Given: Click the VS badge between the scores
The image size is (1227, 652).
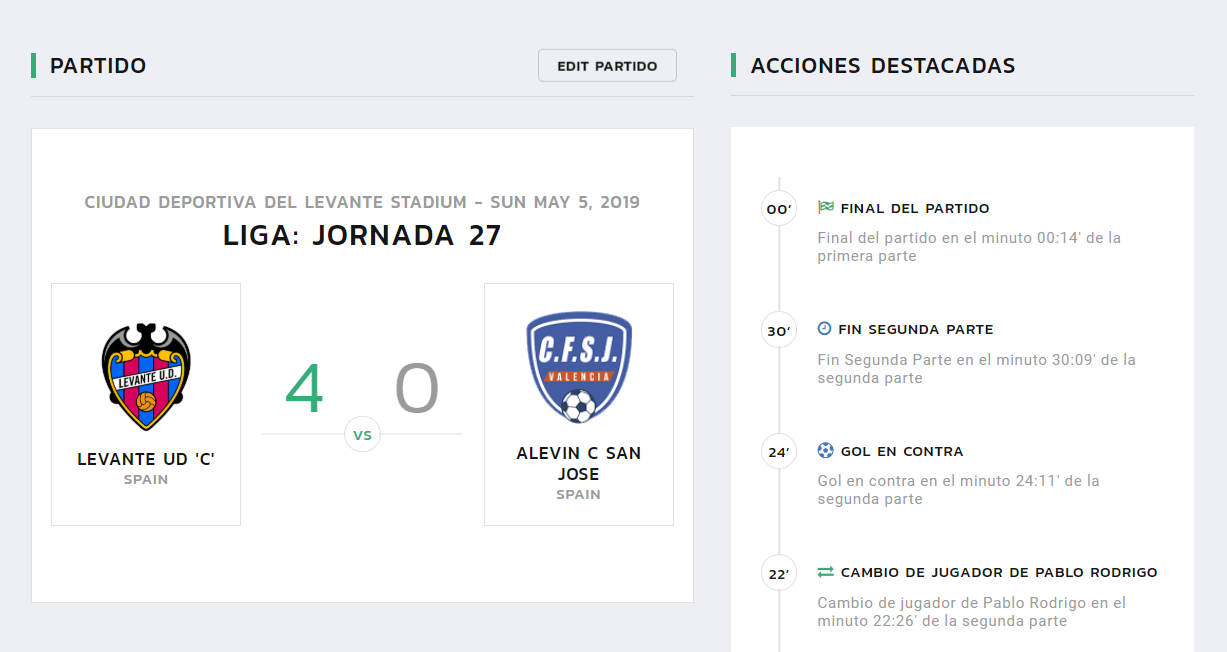Looking at the screenshot, I should coord(362,435).
